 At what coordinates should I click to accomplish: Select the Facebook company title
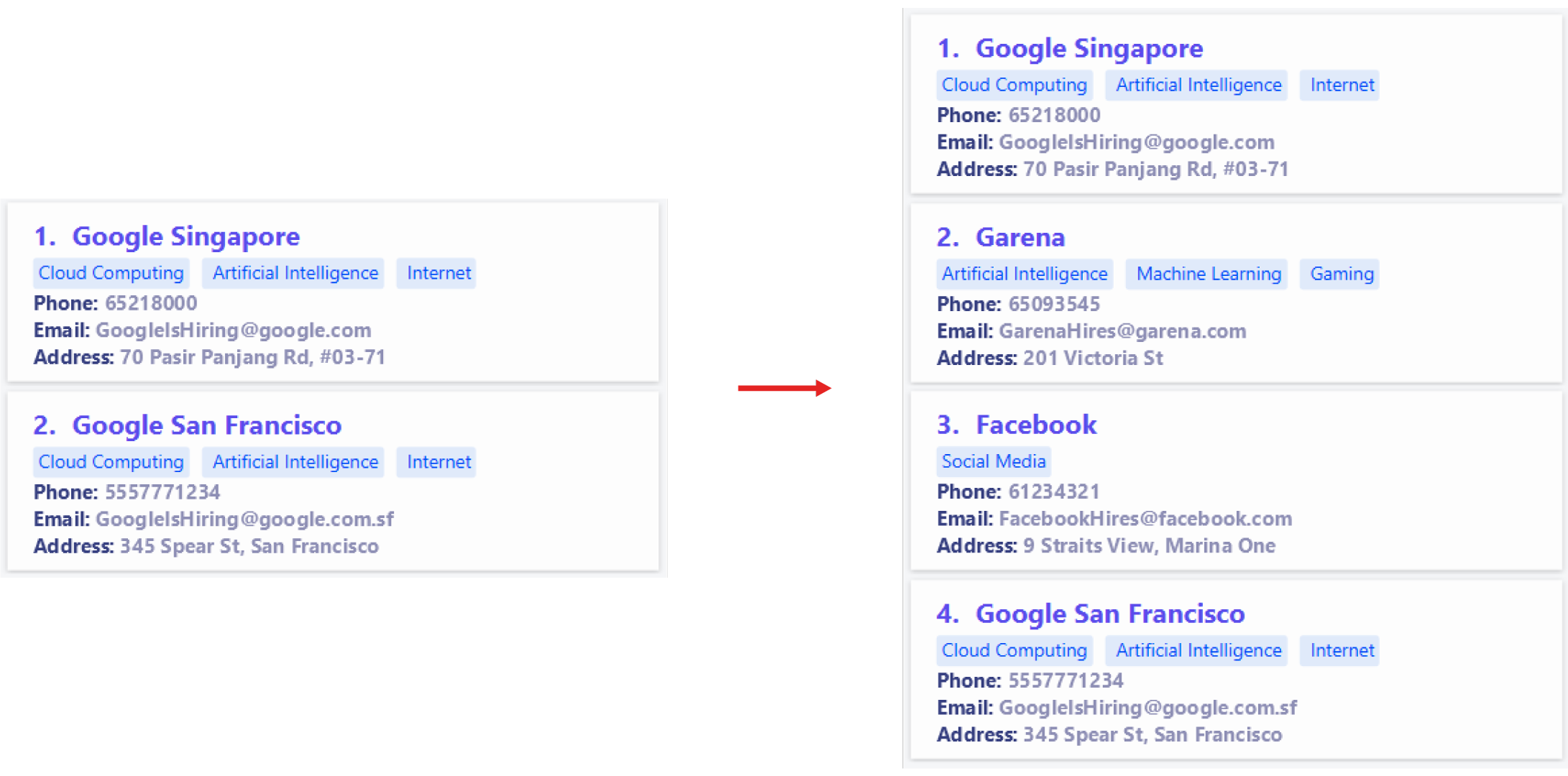tap(1036, 425)
